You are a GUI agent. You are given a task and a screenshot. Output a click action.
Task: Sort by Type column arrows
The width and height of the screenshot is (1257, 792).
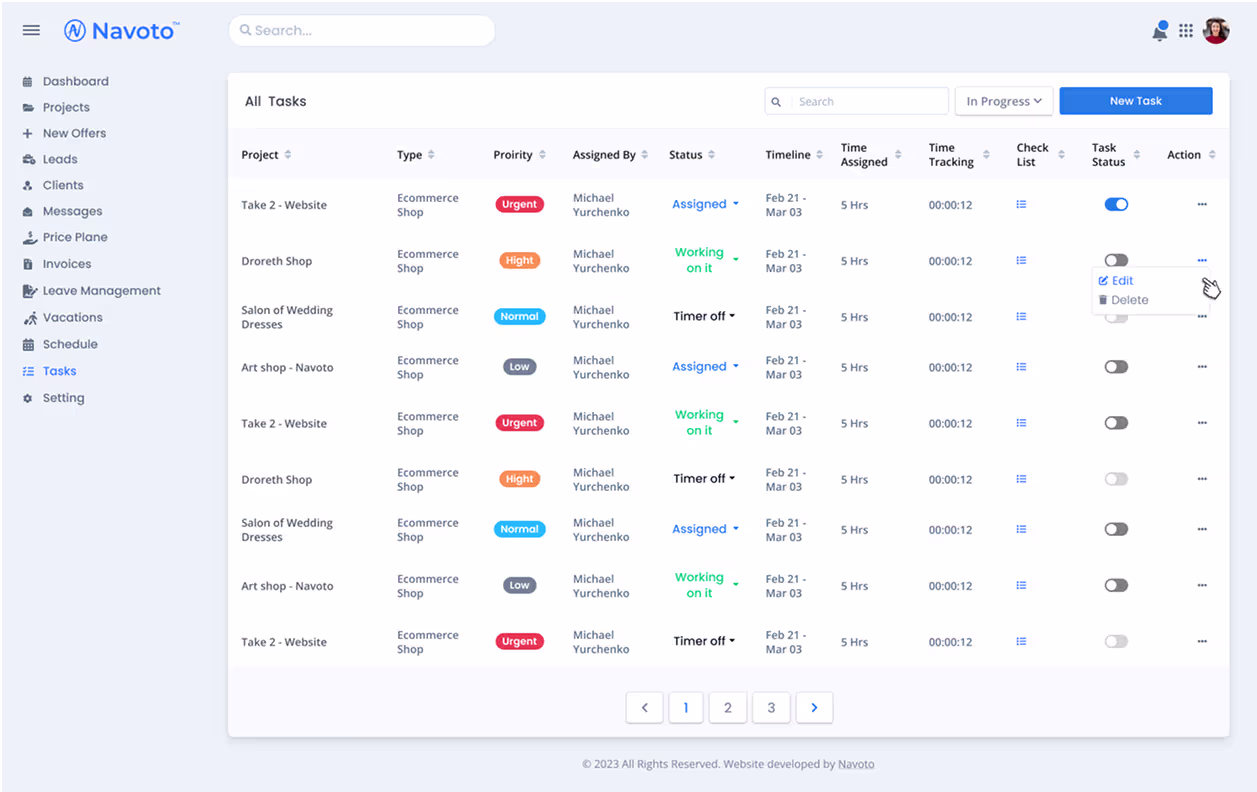click(431, 155)
